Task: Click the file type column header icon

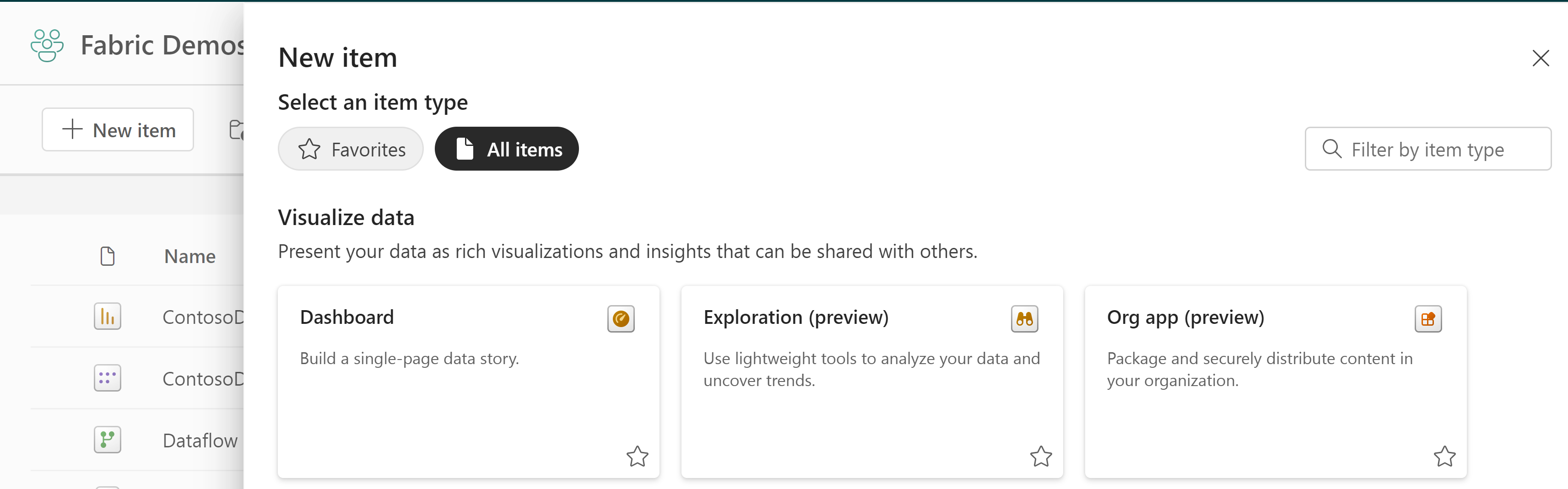Action: coord(107,257)
